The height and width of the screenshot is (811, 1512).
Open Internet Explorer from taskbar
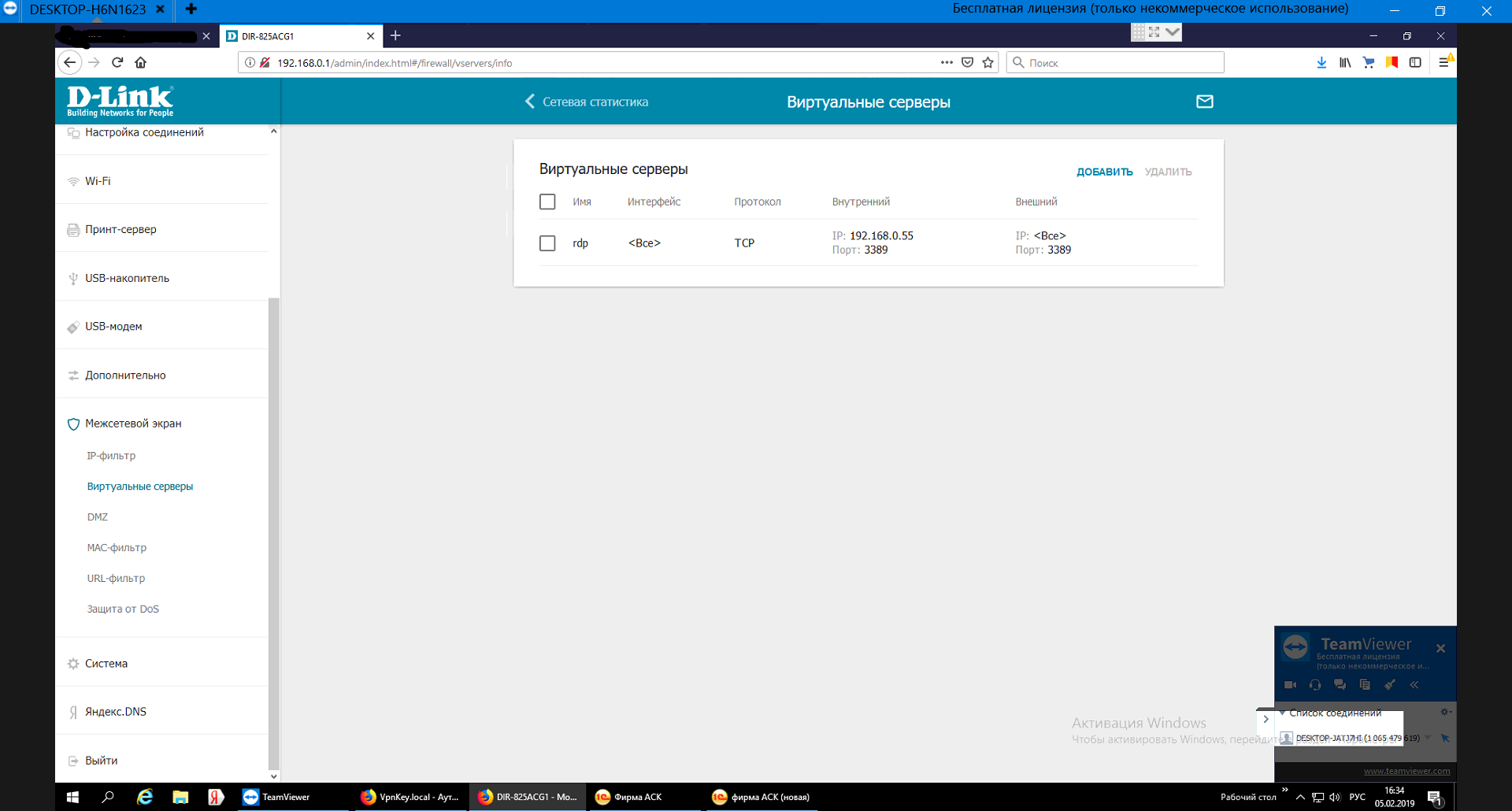[145, 797]
